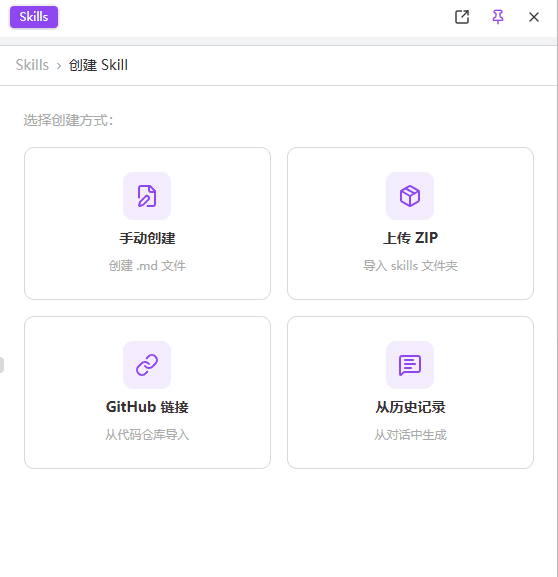Go back to Skills breadcrumb

point(32,65)
